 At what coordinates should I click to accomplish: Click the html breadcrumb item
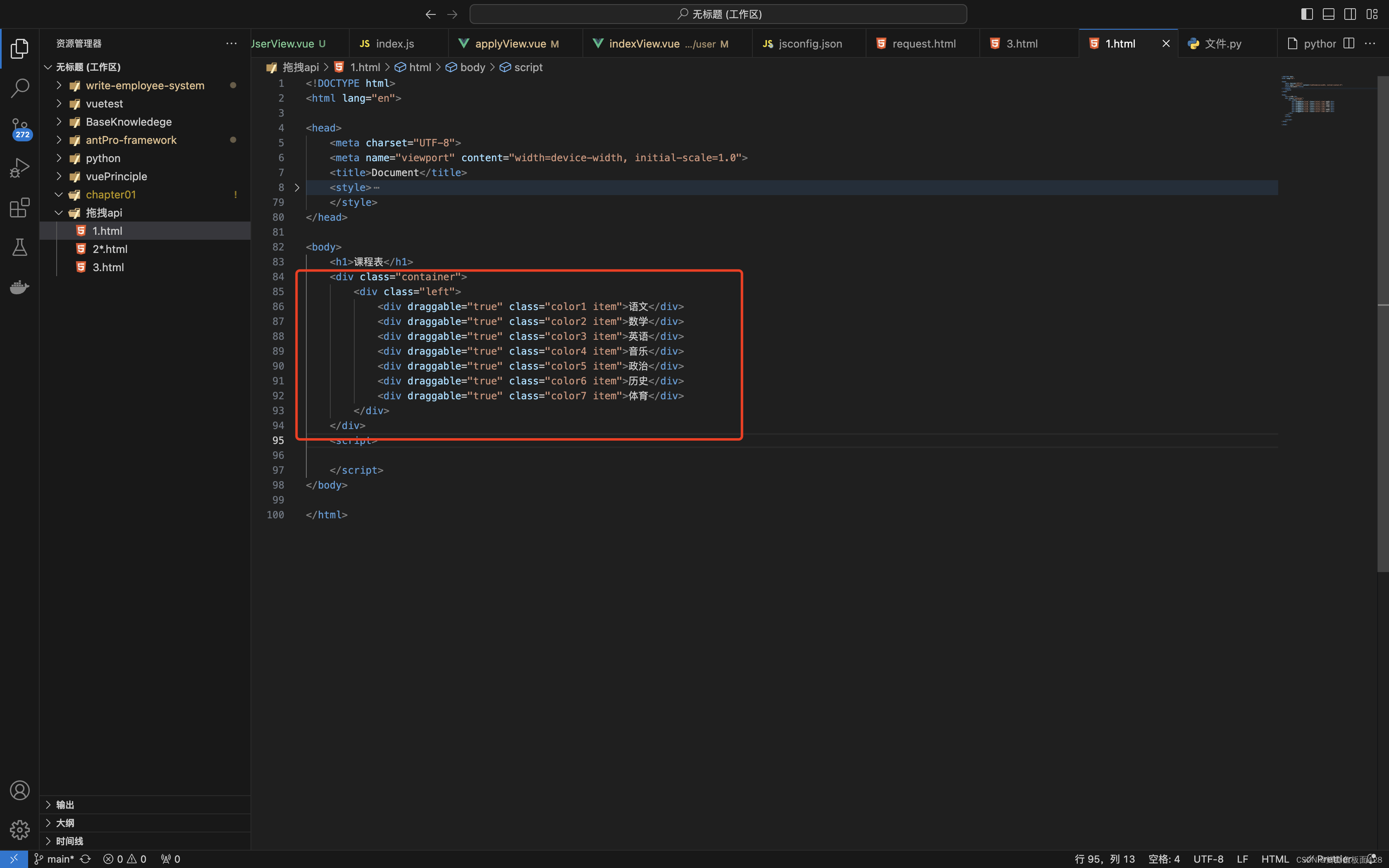pos(413,67)
